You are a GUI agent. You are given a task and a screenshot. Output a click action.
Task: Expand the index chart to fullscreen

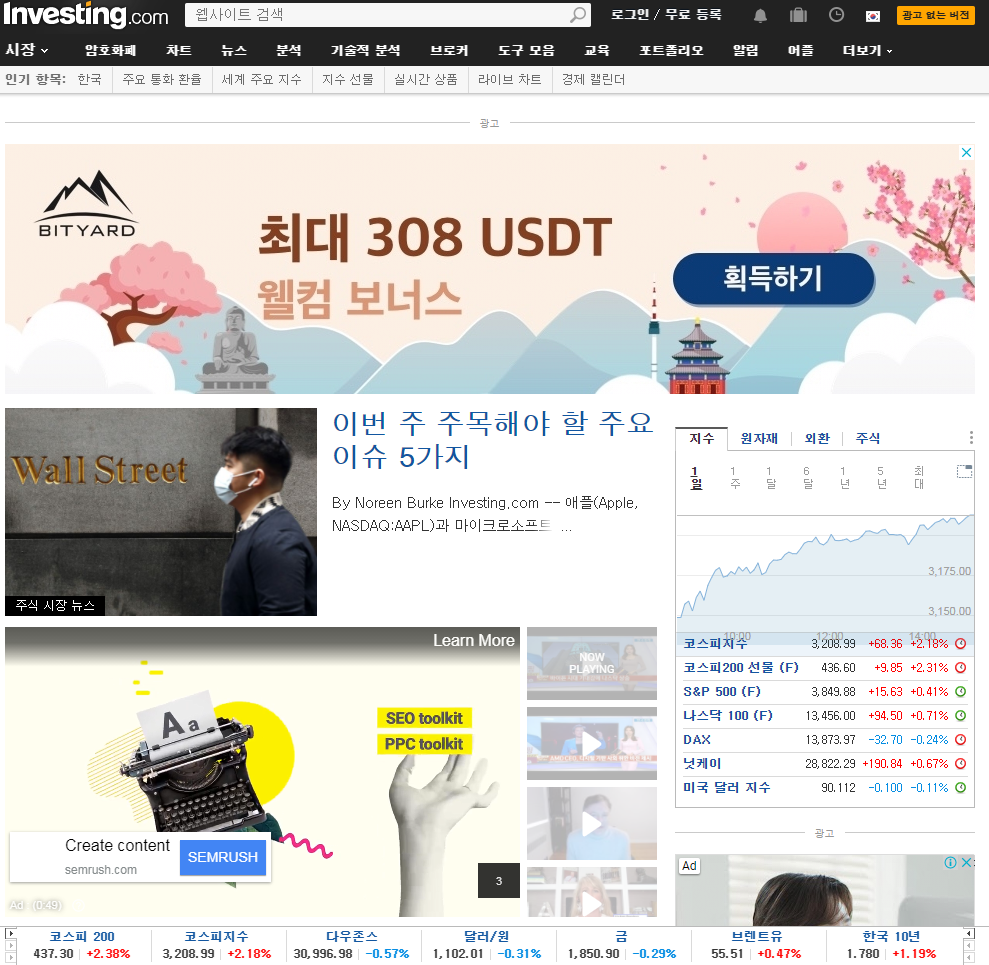(964, 471)
